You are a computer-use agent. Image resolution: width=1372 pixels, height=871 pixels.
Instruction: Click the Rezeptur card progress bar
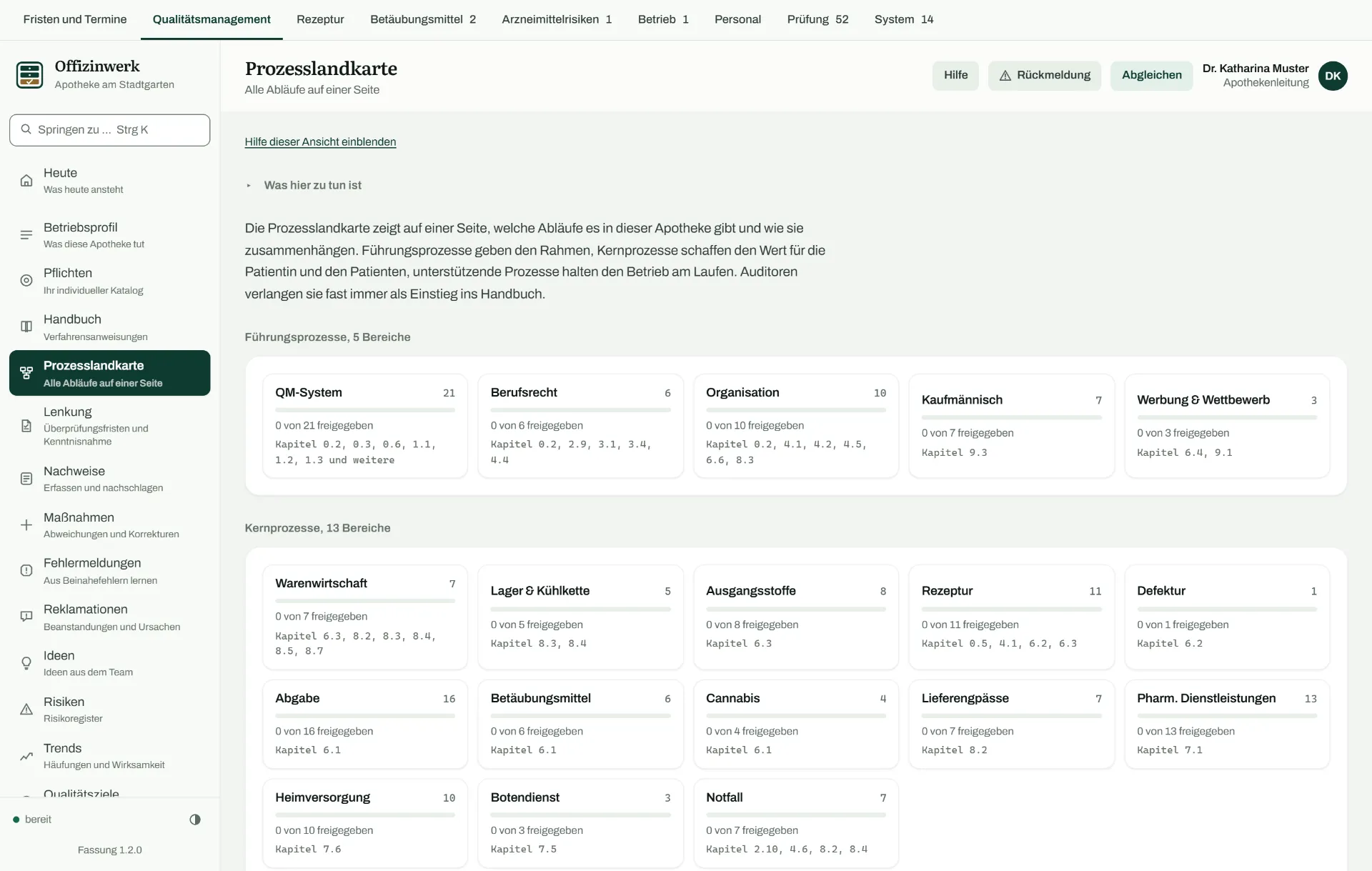(x=1011, y=609)
